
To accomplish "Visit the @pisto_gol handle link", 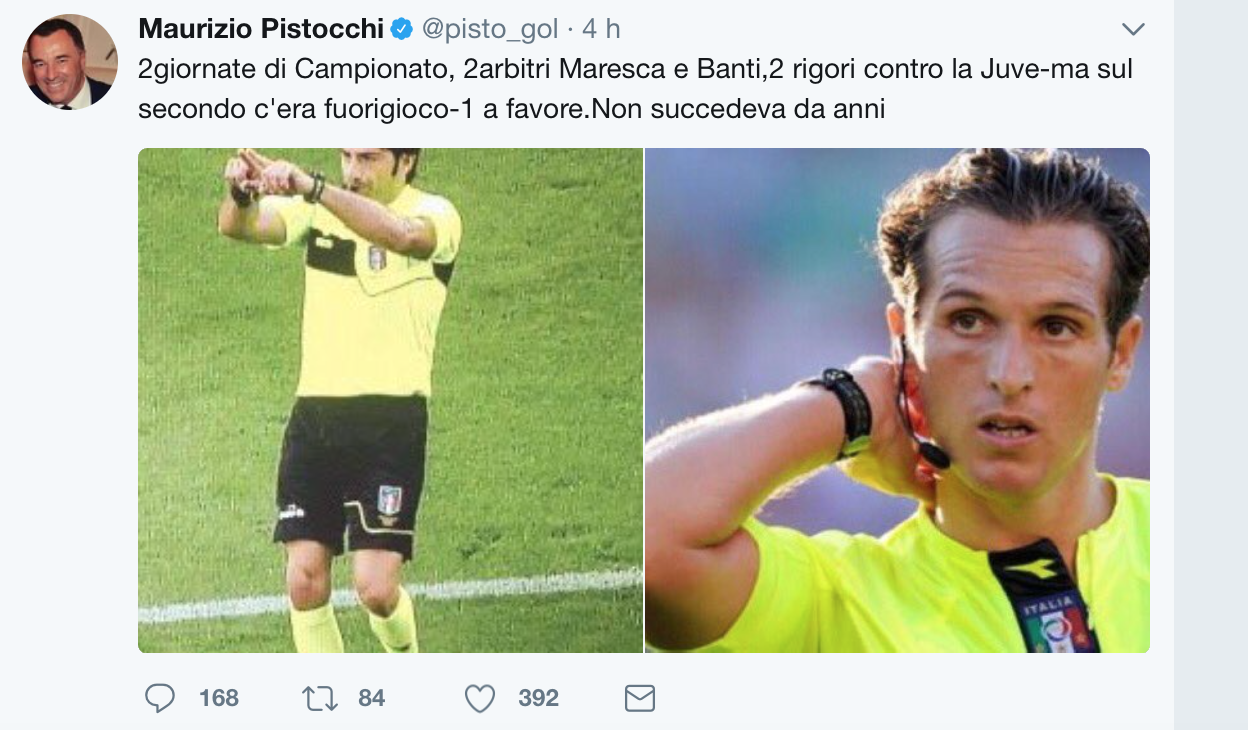I will pos(490,30).
